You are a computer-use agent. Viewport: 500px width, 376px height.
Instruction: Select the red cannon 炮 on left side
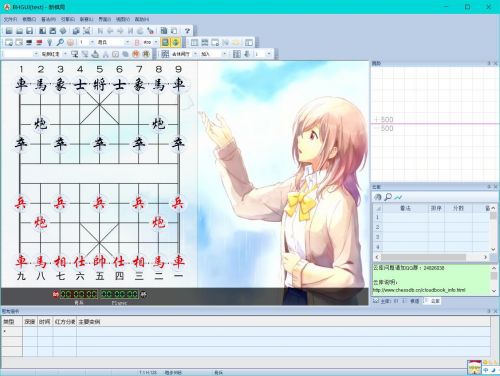click(40, 222)
